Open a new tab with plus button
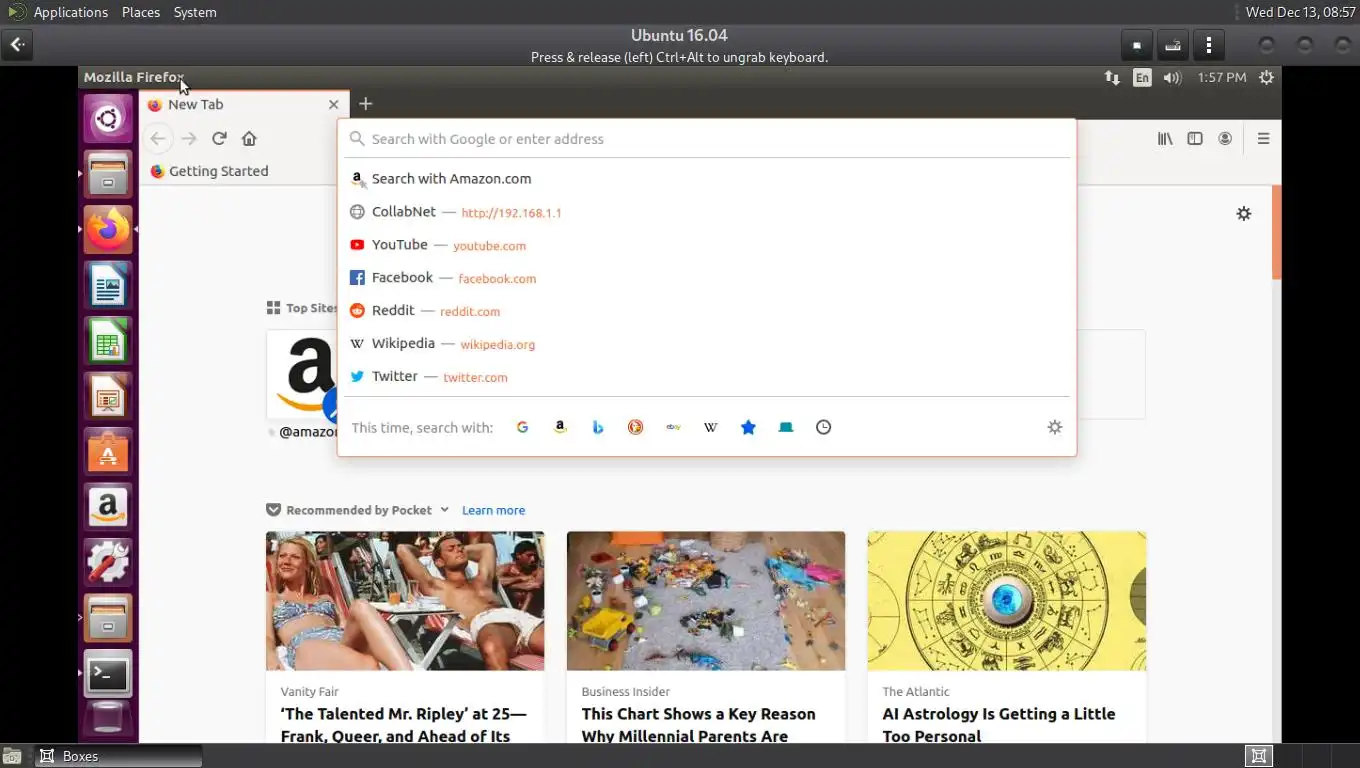Screen dimensions: 1360x768 pyautogui.click(x=366, y=104)
